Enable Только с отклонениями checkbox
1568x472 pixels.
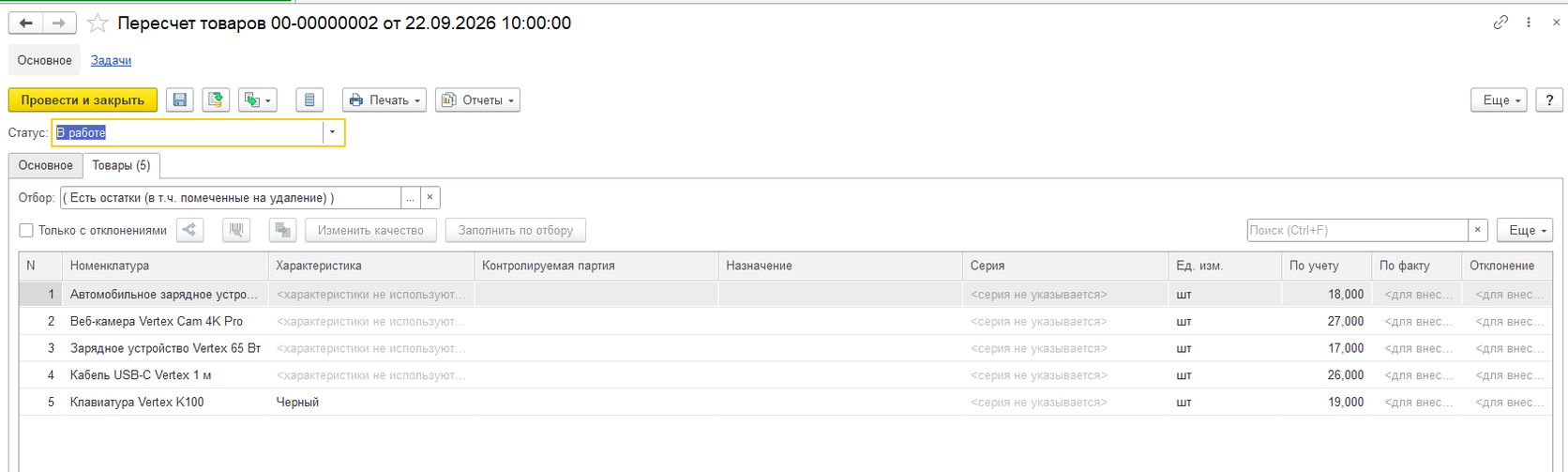(x=26, y=230)
